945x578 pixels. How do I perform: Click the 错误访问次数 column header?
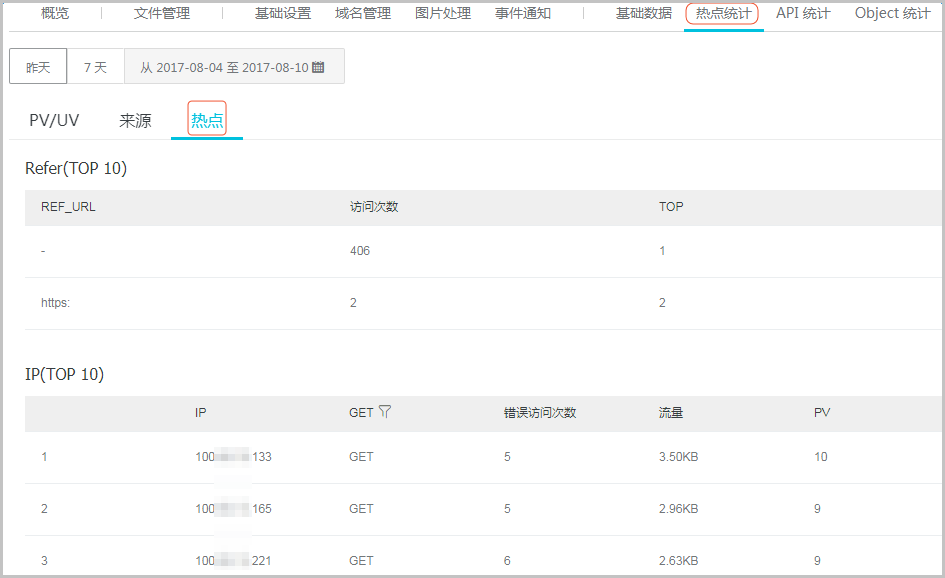[540, 413]
